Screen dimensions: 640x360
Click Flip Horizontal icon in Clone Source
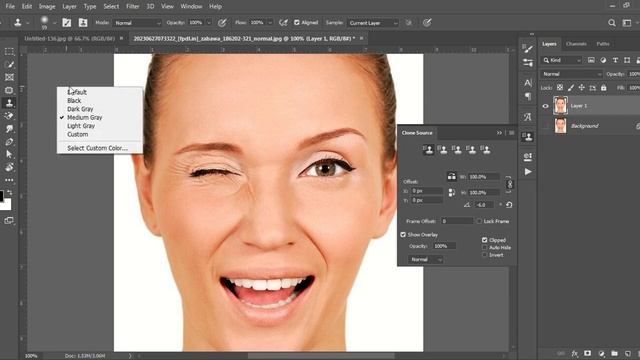pos(451,176)
